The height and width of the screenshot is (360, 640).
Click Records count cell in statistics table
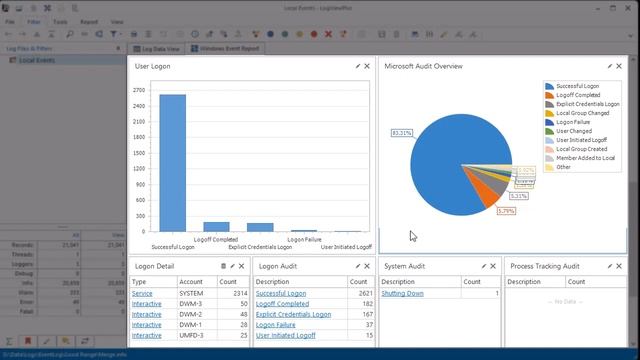click(60, 244)
